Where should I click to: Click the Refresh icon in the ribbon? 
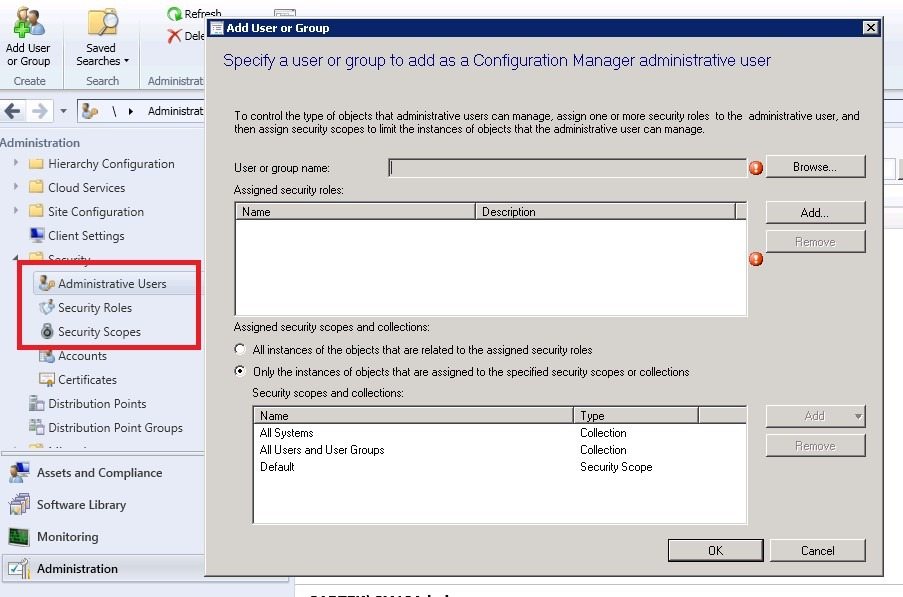174,13
